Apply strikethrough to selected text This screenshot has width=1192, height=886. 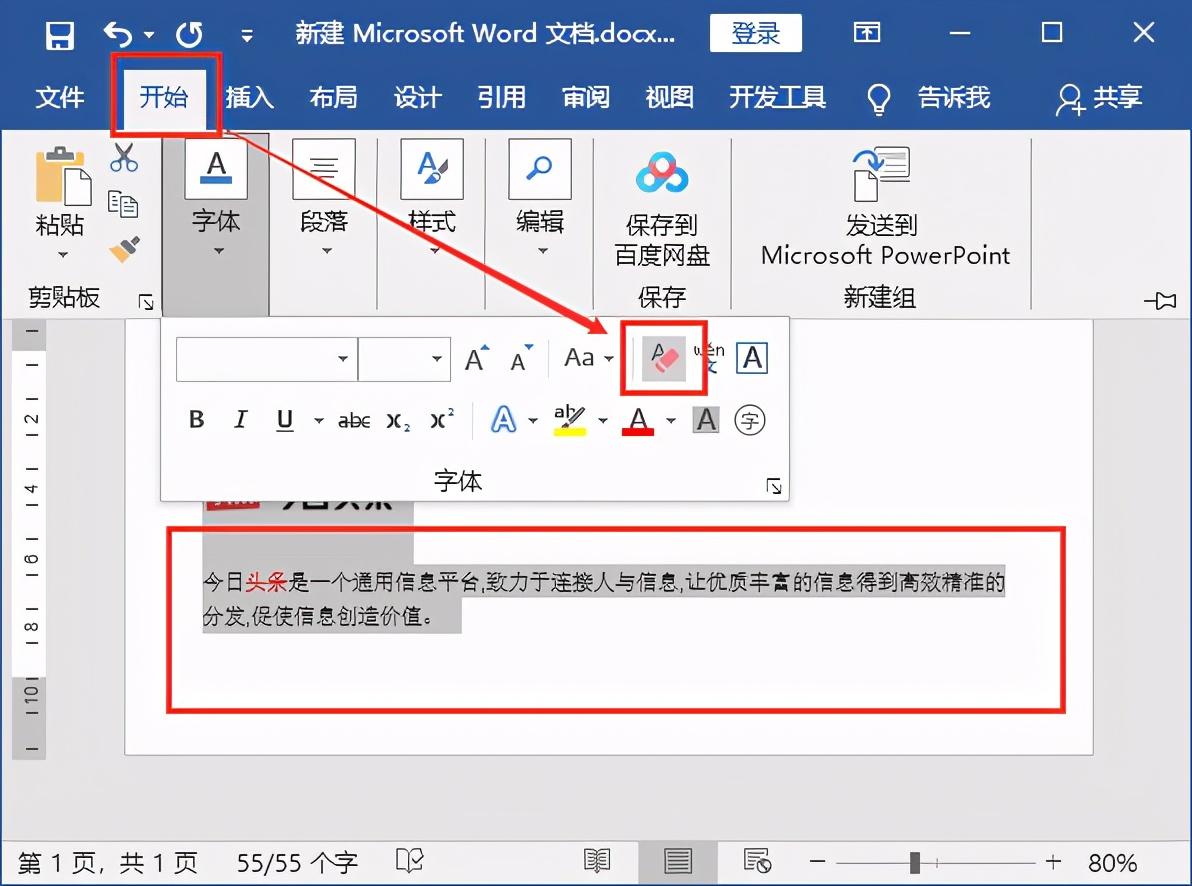coord(352,420)
